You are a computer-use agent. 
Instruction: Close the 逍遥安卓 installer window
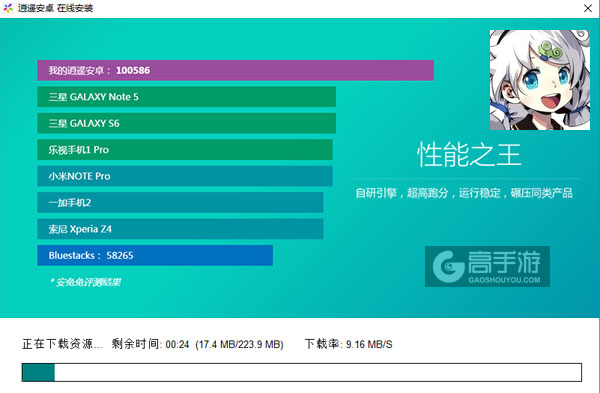point(588,8)
